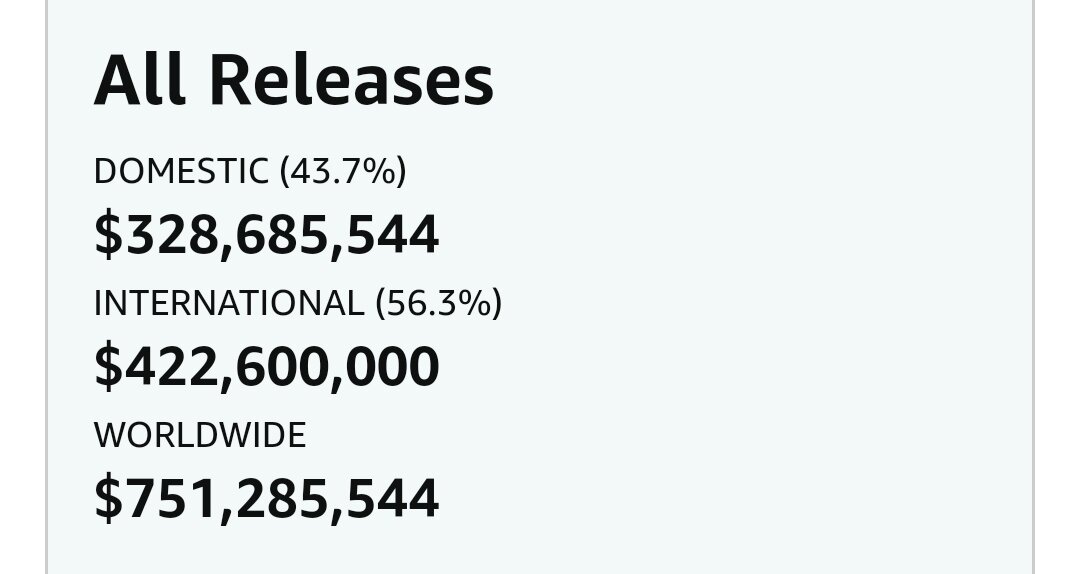
Task: Click the WORLDWIDE label
Action: [200, 435]
